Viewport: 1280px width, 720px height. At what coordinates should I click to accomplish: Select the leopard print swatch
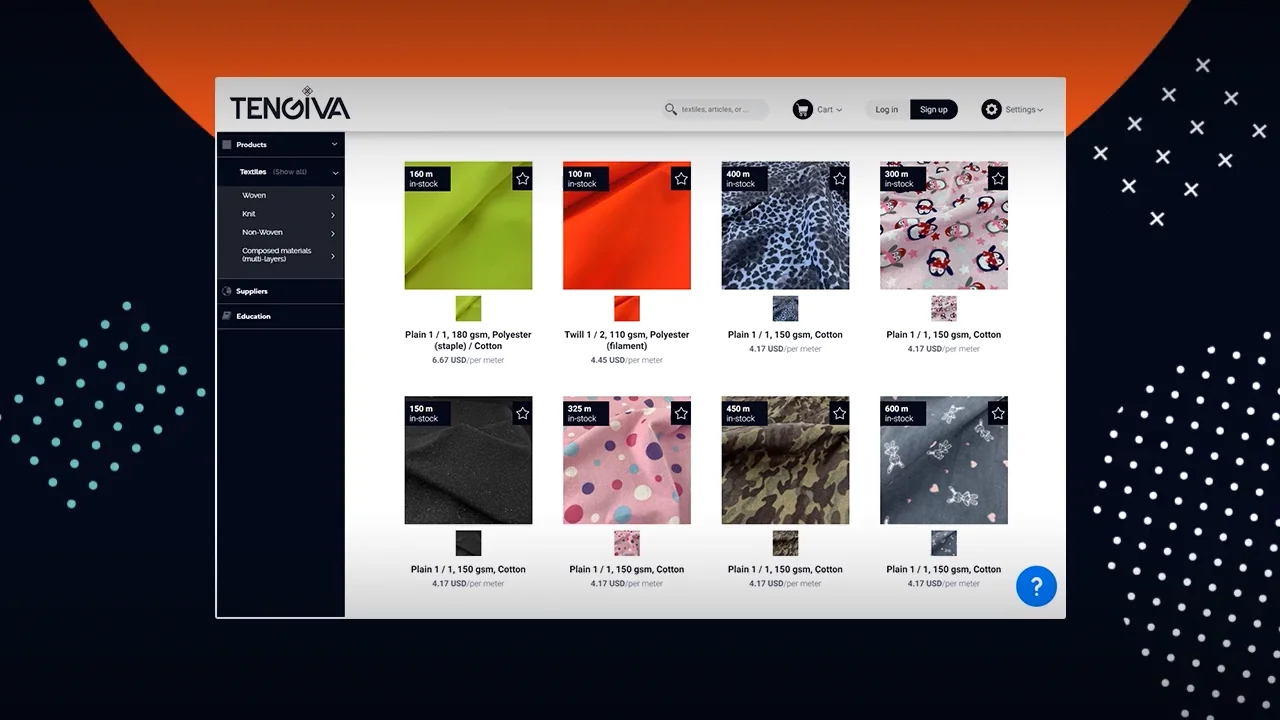pyautogui.click(x=785, y=308)
